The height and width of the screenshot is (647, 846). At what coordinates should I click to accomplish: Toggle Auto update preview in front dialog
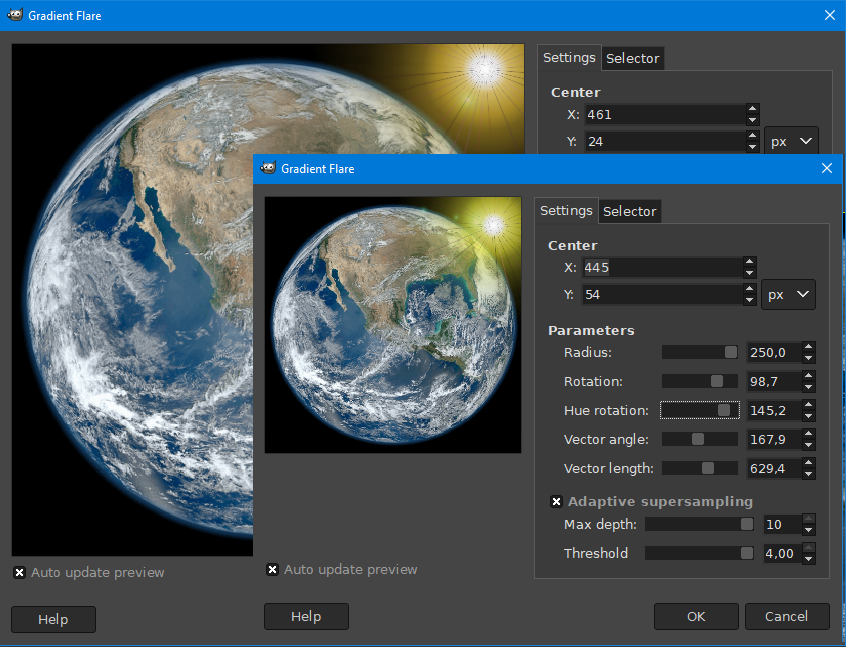[x=272, y=569]
